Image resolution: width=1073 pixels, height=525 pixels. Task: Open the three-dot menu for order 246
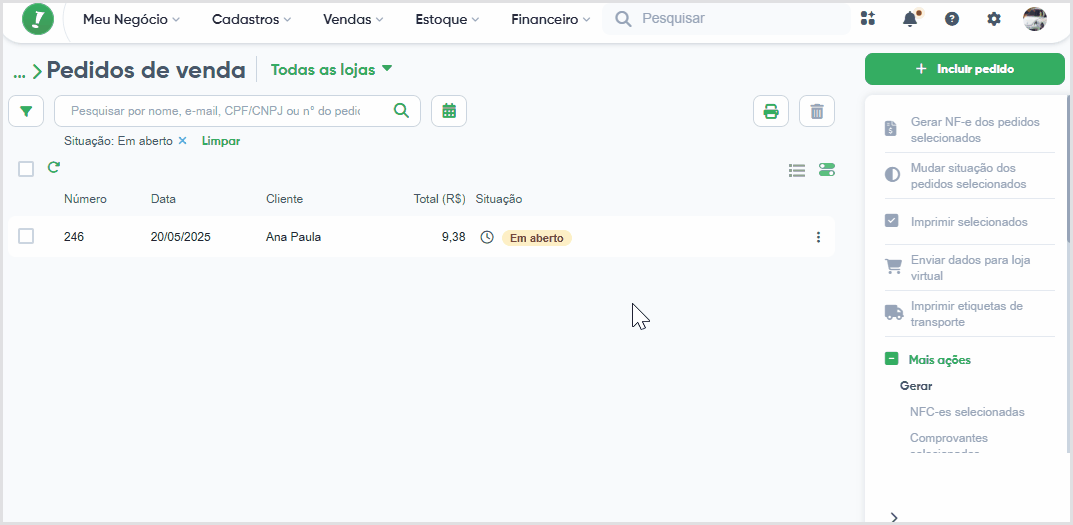[x=818, y=238]
